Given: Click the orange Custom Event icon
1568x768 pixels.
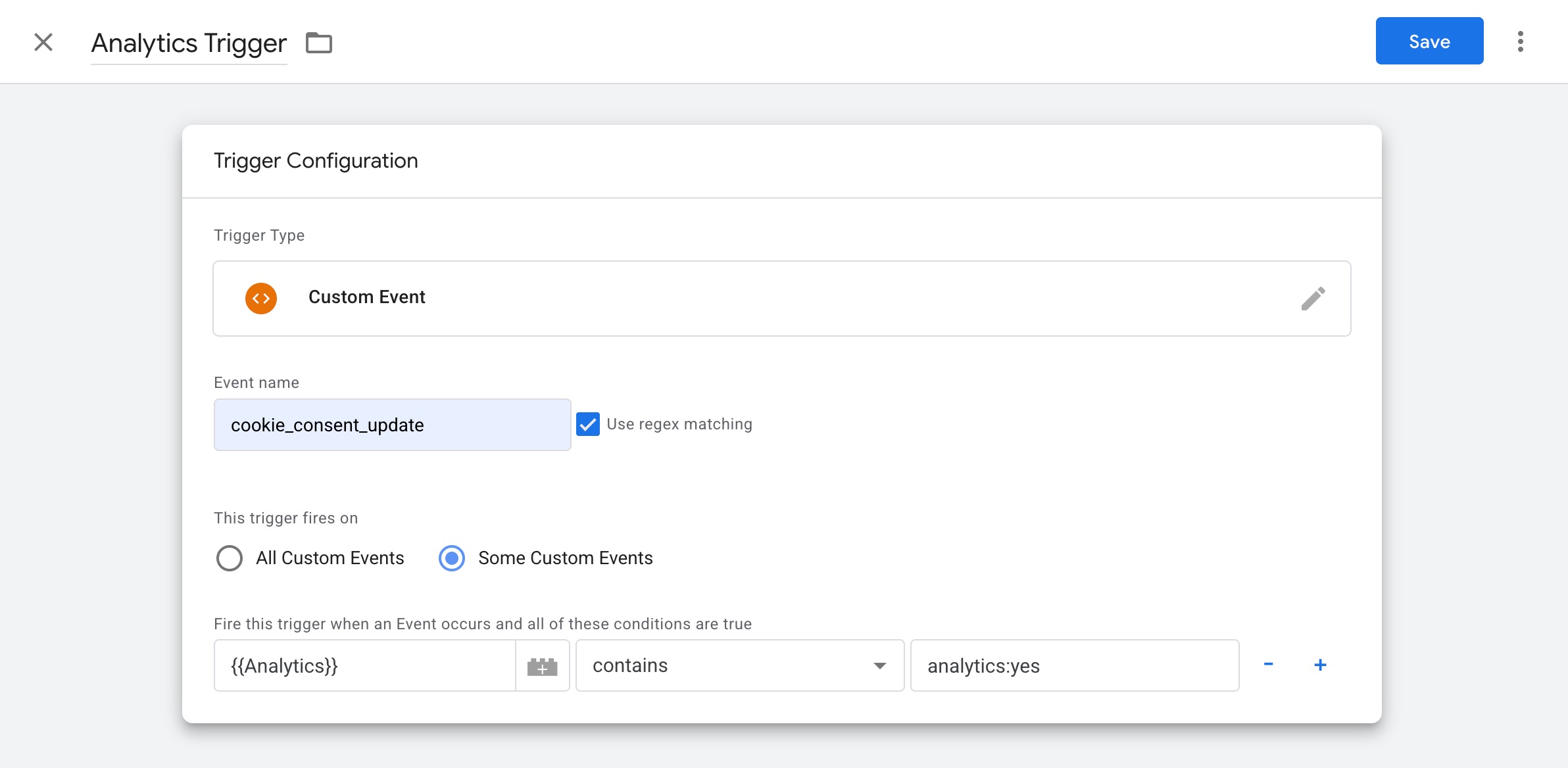Looking at the screenshot, I should [261, 299].
